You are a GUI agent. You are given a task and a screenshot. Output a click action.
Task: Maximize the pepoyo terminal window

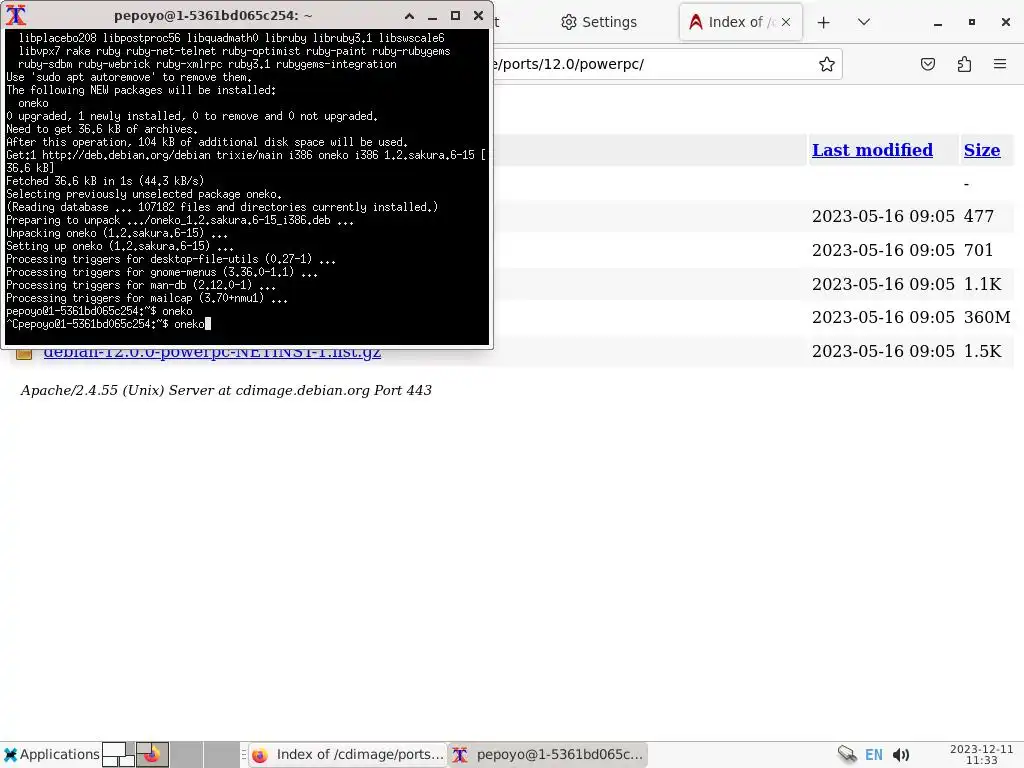(x=455, y=16)
